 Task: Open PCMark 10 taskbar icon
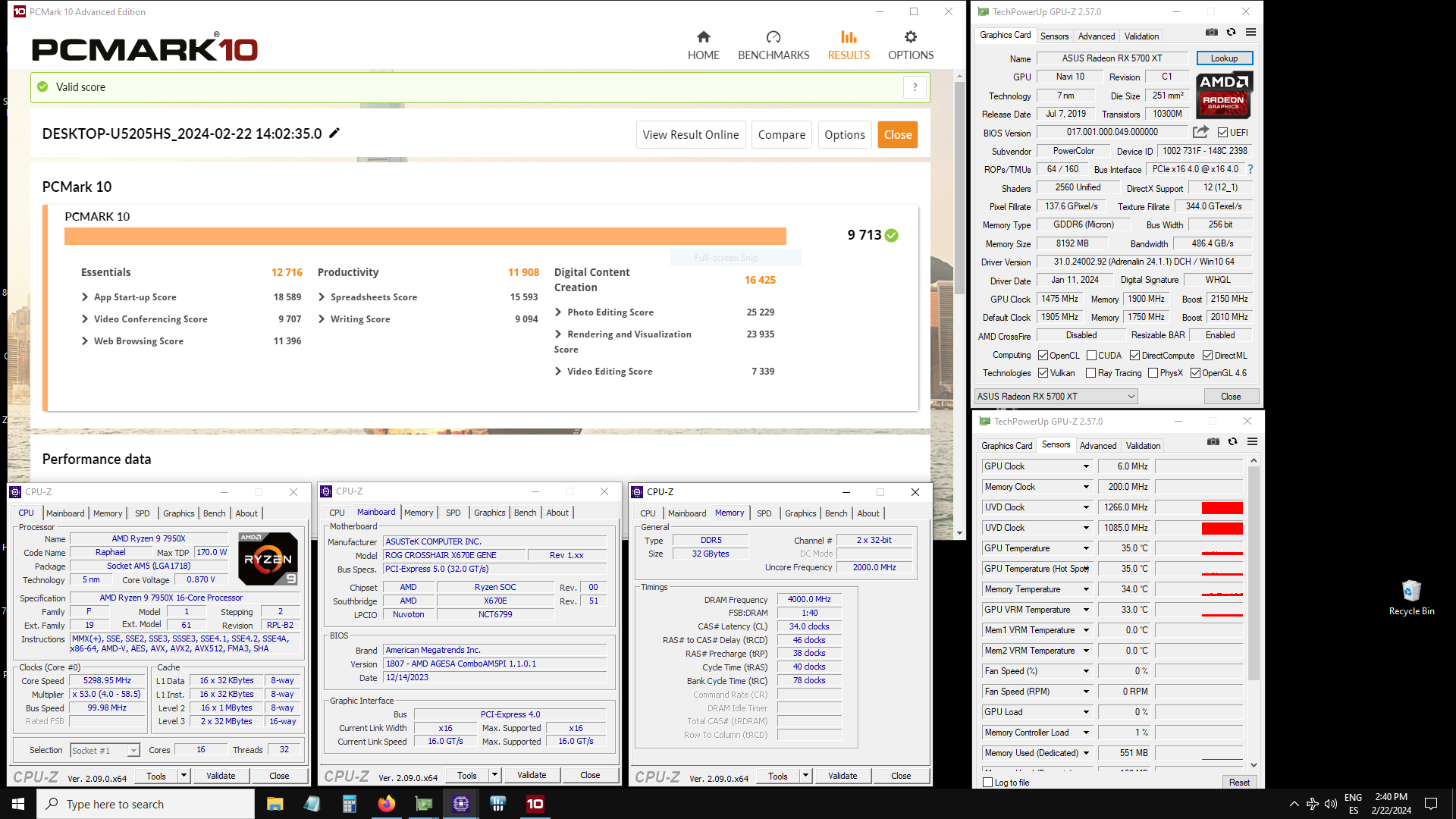click(535, 804)
